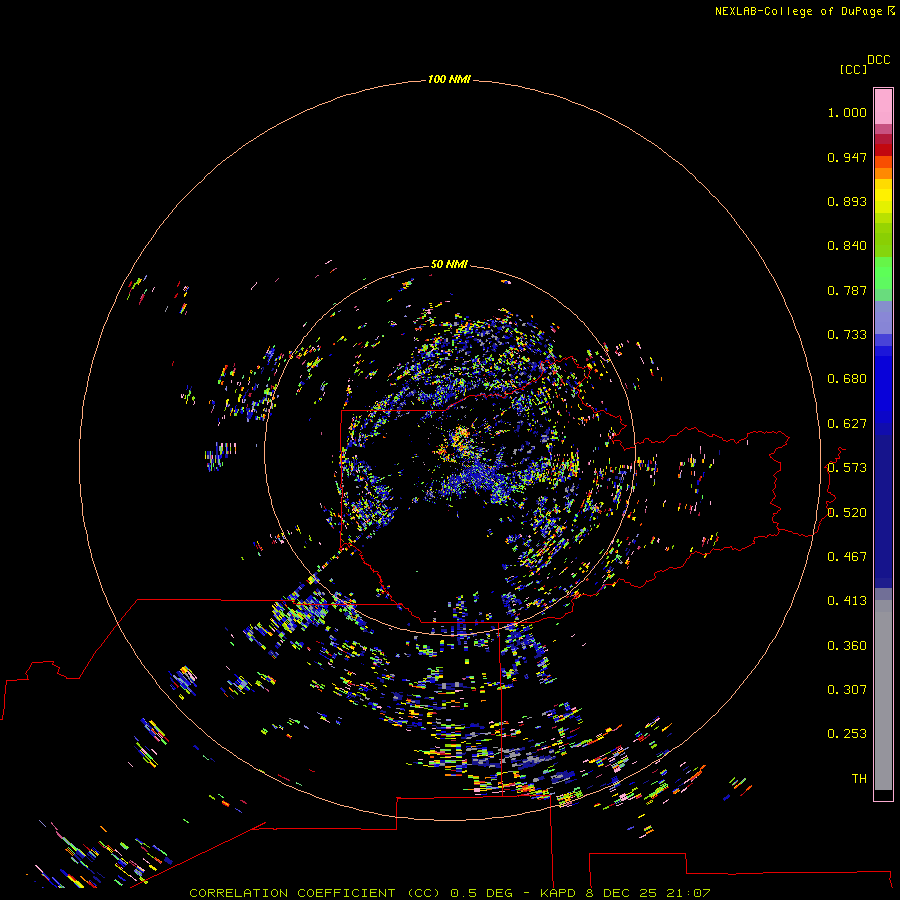Select the 0.413 legend value
The image size is (900, 900).
pyautogui.click(x=847, y=601)
